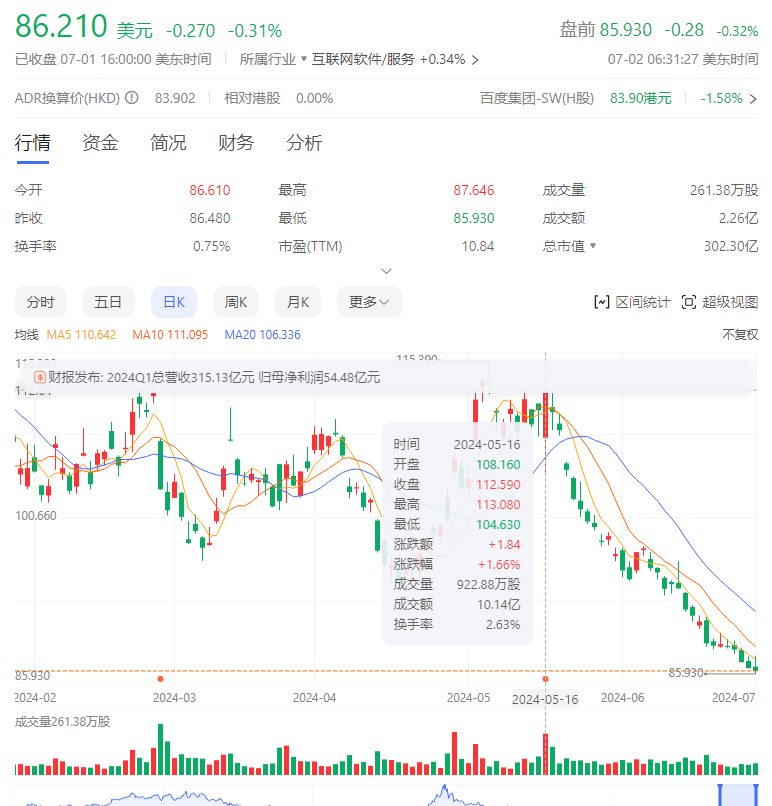Screen dimensions: 772x806
Task: Click the orange event dot near 2024-03
Action: point(160,679)
